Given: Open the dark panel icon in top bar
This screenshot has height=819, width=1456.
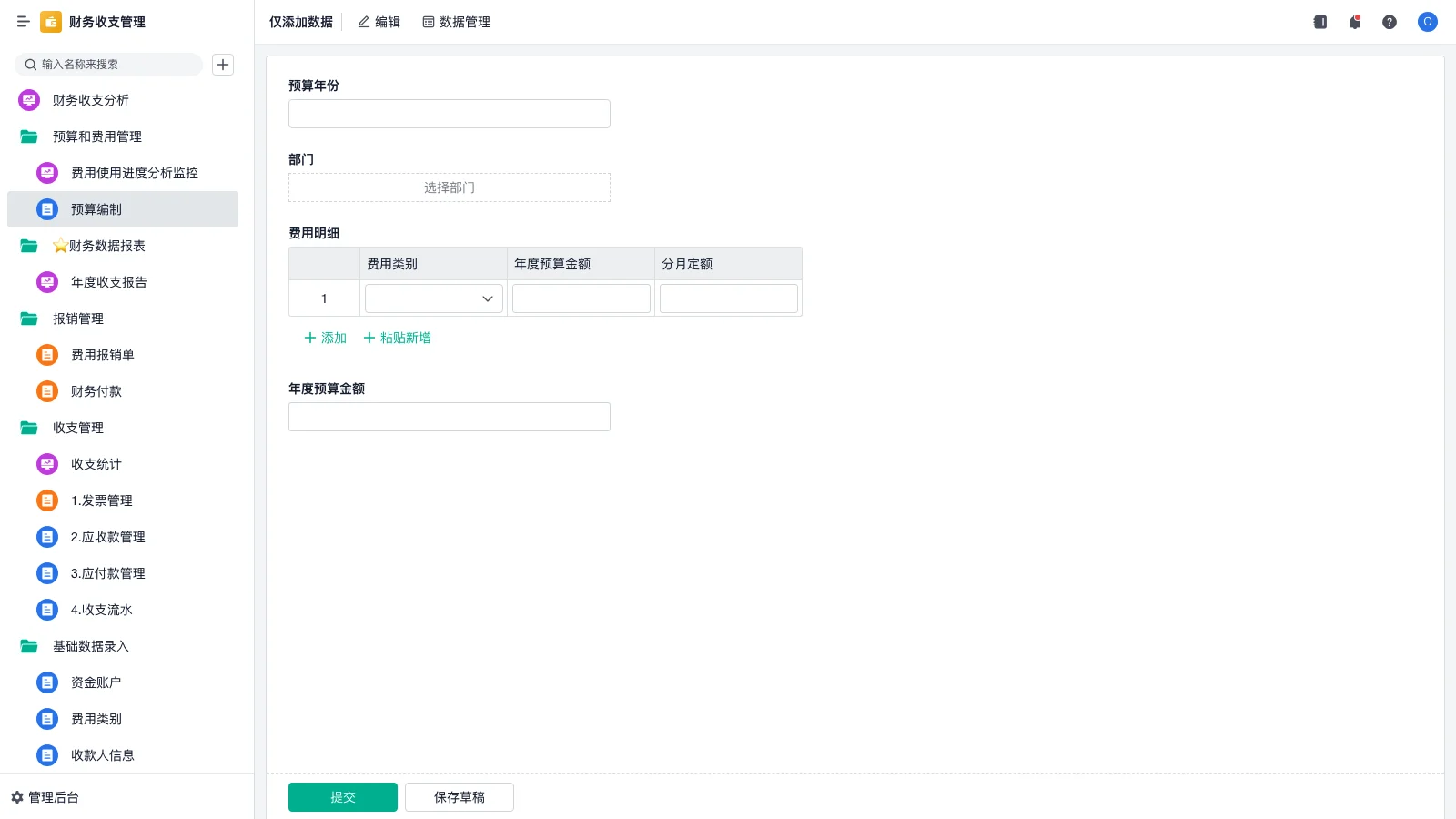Looking at the screenshot, I should [x=1319, y=22].
